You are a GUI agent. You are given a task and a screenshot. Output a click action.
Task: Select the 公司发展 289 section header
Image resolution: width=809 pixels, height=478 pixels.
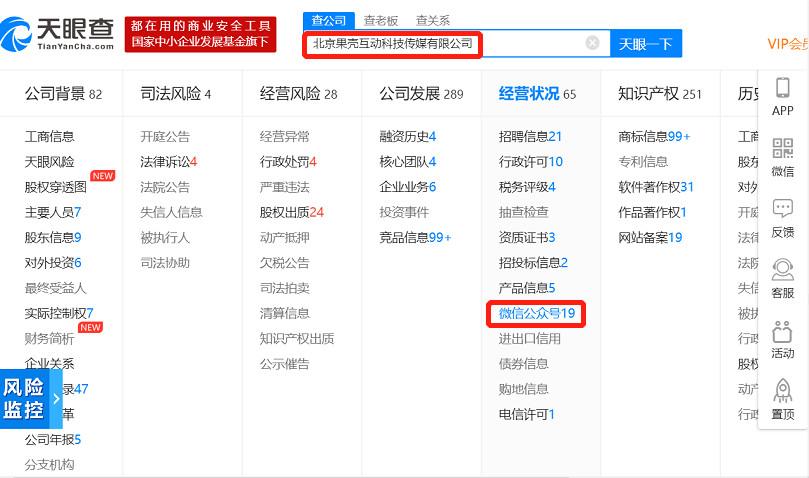421,93
